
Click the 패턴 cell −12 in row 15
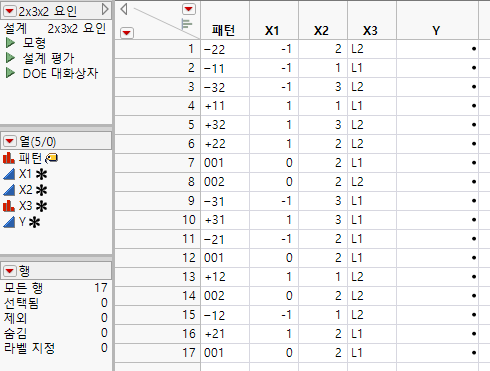(x=225, y=315)
